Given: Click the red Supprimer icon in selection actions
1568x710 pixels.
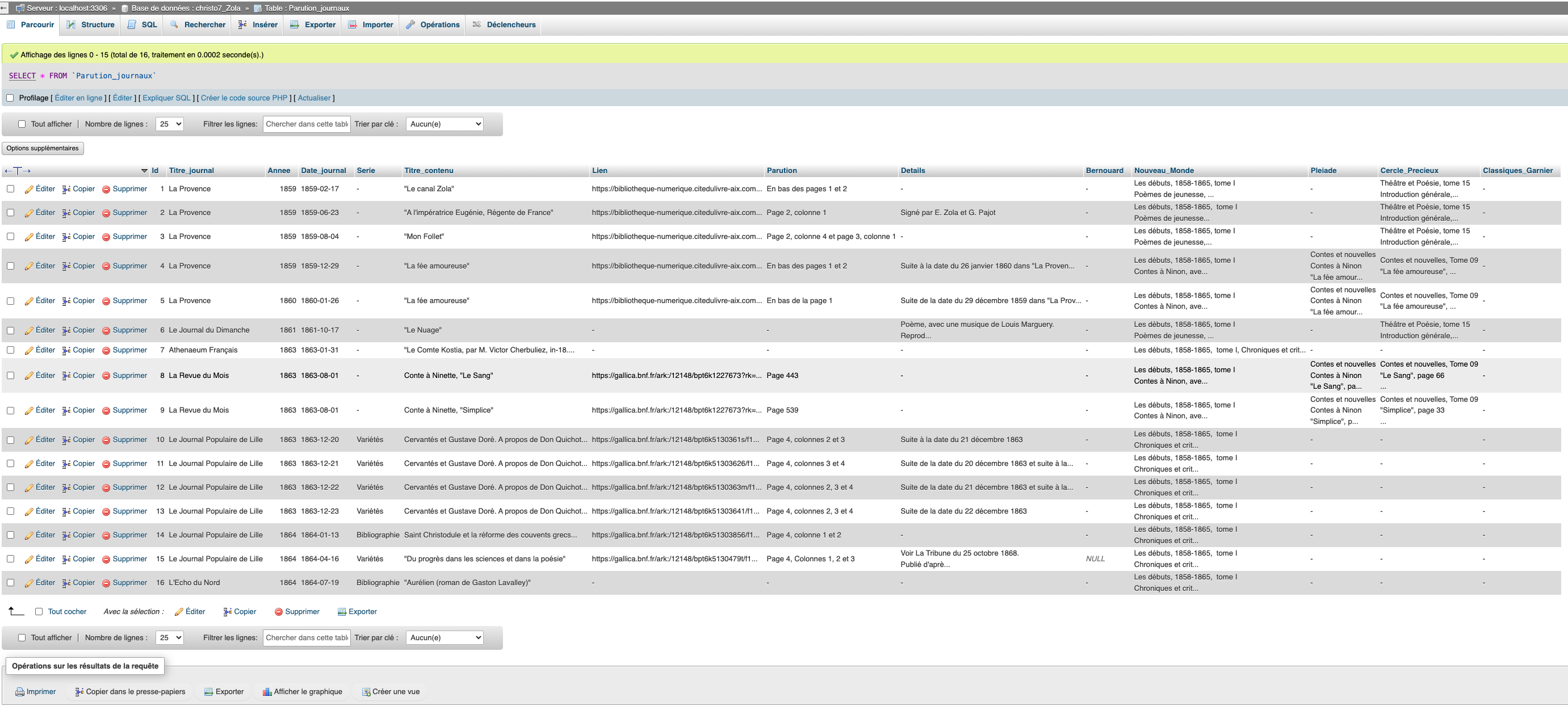Looking at the screenshot, I should [x=279, y=612].
